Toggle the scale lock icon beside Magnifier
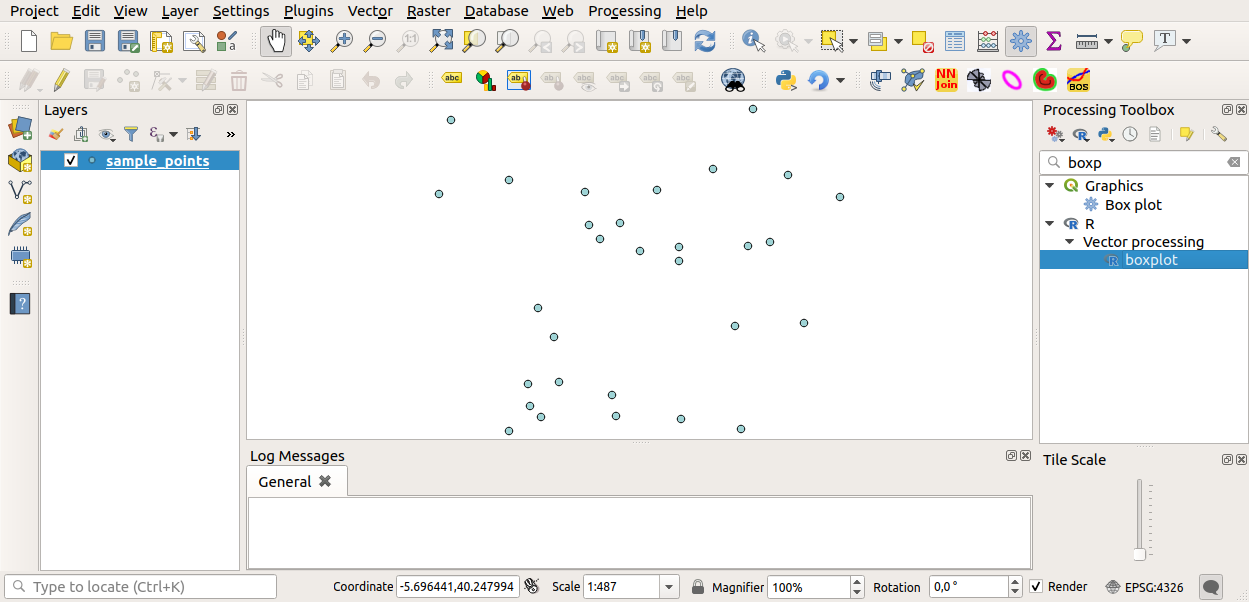 coord(698,587)
